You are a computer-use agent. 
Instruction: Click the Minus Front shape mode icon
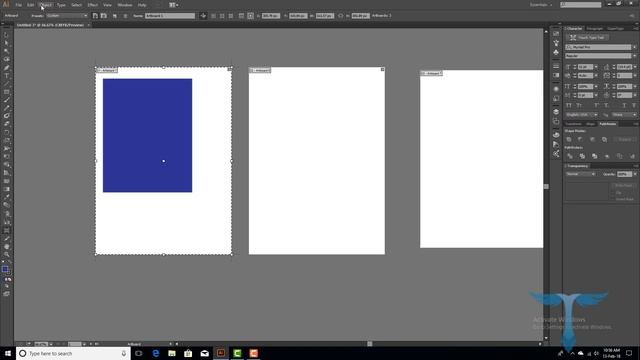(580, 139)
